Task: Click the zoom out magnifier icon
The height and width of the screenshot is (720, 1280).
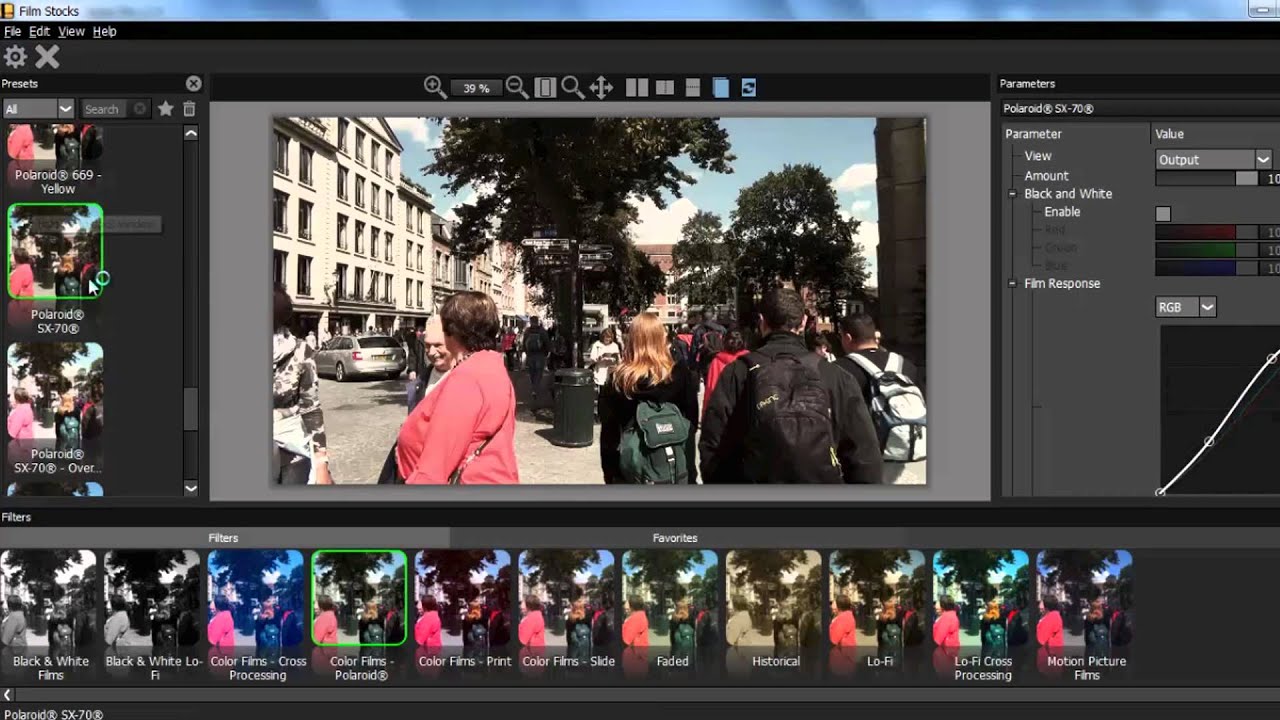Action: coord(517,87)
